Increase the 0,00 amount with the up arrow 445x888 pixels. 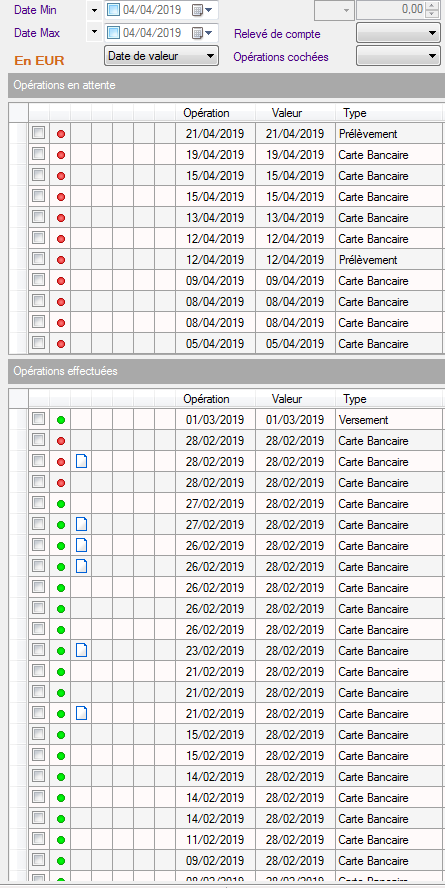point(433,5)
